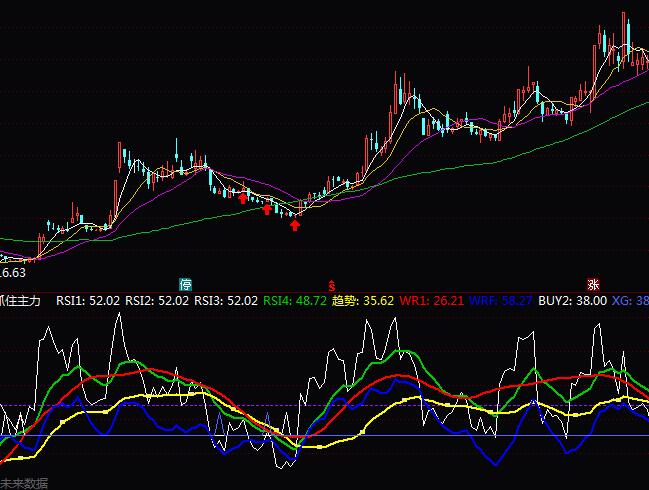
Task: Click the cyan 停 trading halt marker
Action: pyautogui.click(x=185, y=284)
